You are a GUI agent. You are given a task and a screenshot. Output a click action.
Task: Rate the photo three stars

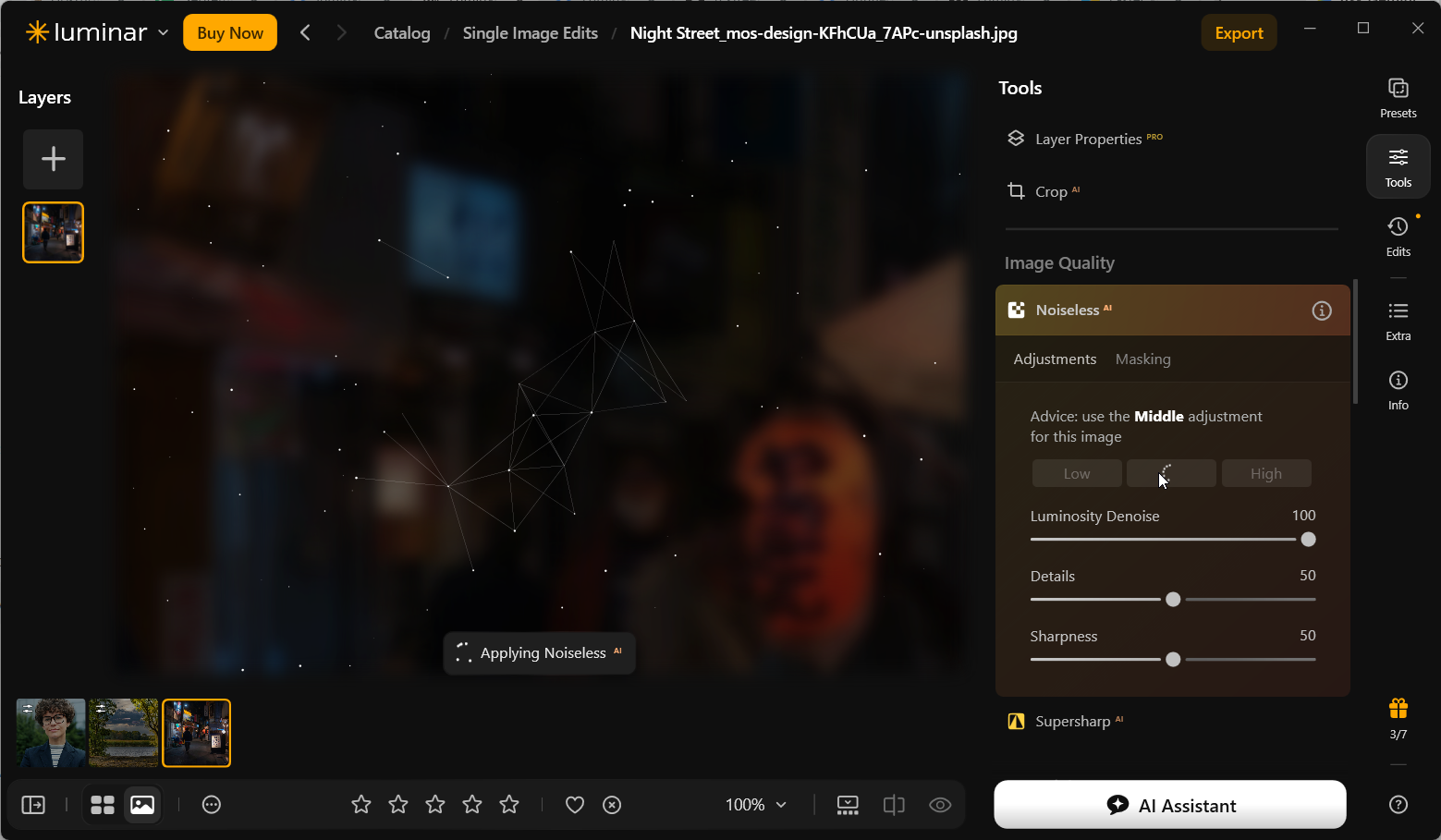tap(435, 805)
